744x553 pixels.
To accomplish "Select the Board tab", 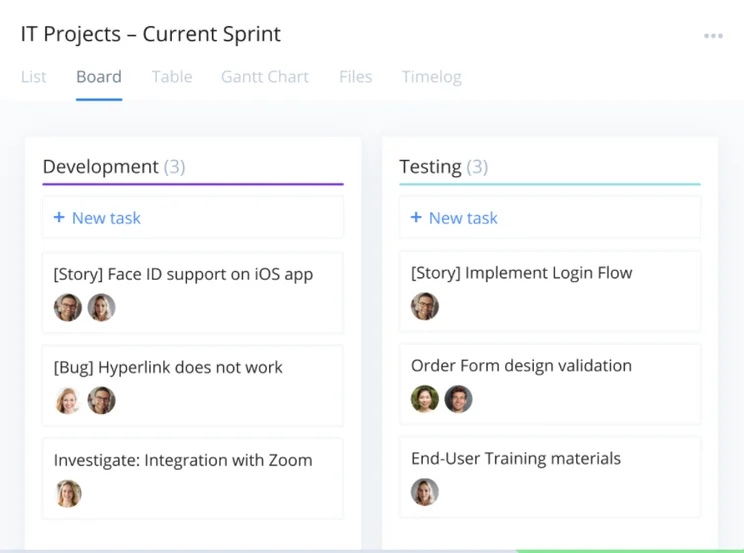I will pyautogui.click(x=99, y=76).
